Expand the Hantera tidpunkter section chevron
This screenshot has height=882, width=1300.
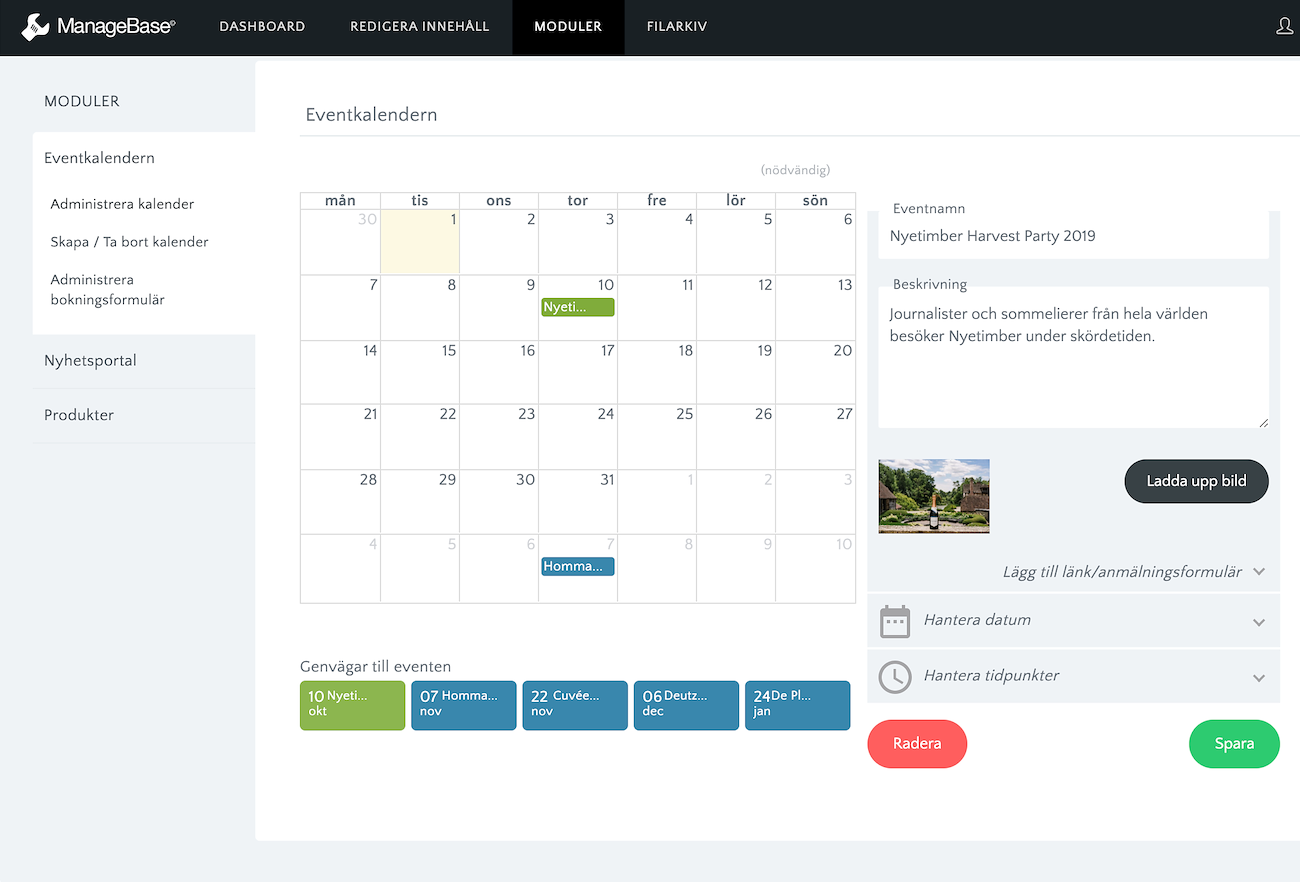pyautogui.click(x=1258, y=678)
